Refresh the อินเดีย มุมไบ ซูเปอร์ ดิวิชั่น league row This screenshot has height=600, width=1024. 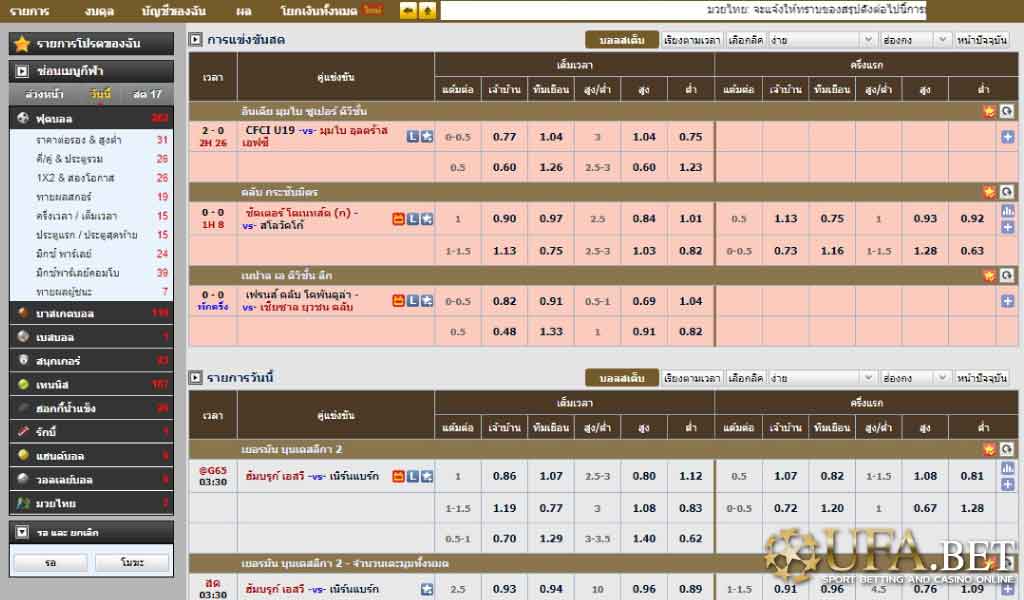pos(1006,111)
